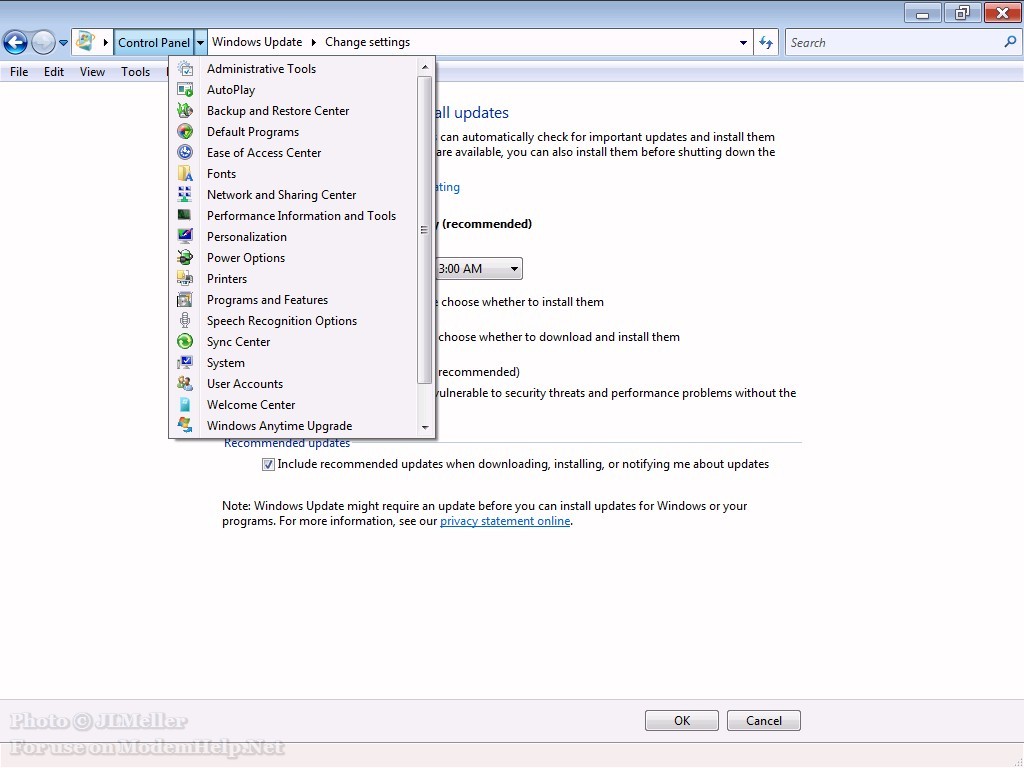Expand the address bar history dropdown
This screenshot has height=768, width=1024.
click(743, 42)
